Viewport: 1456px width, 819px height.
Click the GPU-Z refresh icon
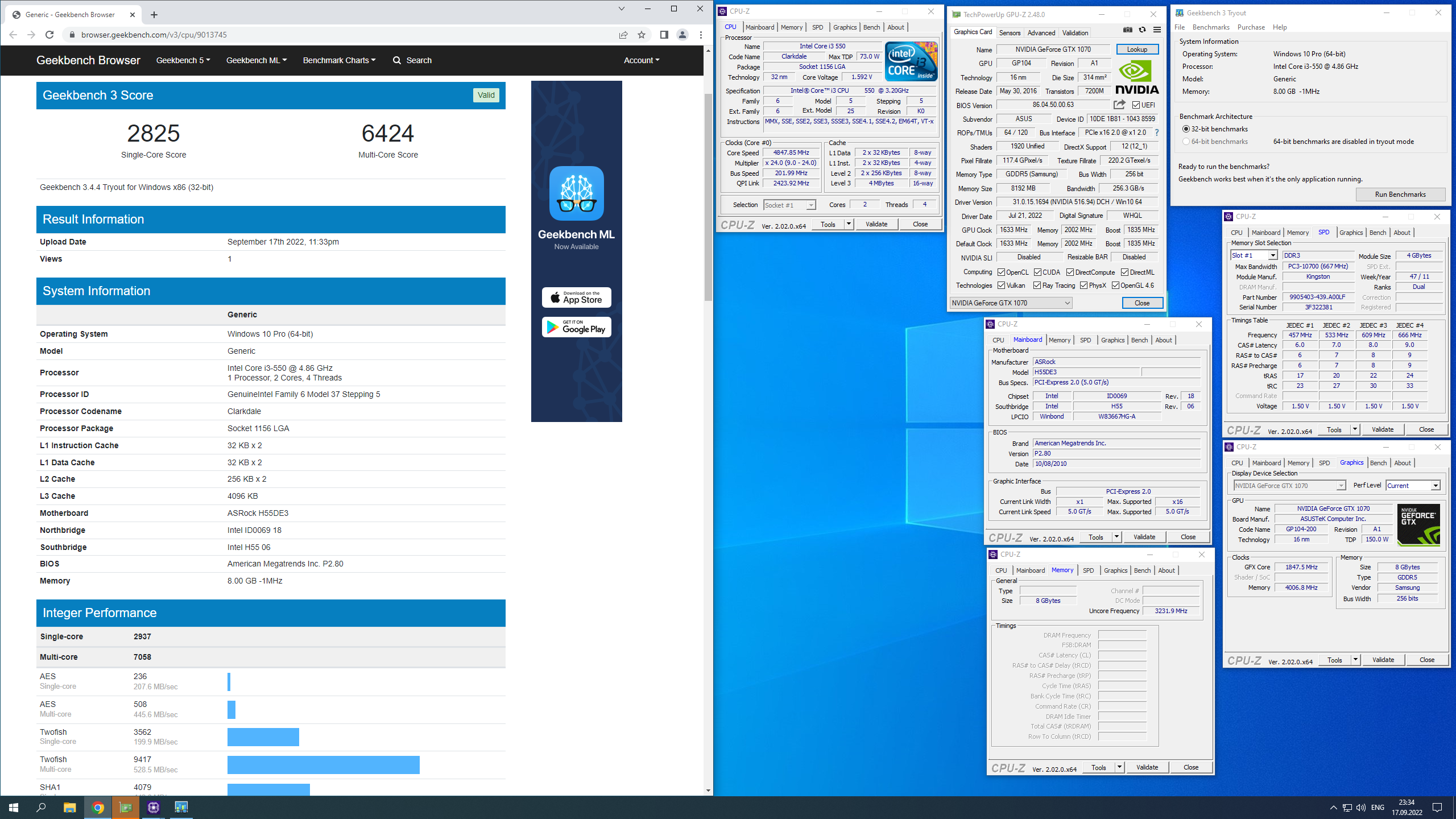pyautogui.click(x=1142, y=30)
